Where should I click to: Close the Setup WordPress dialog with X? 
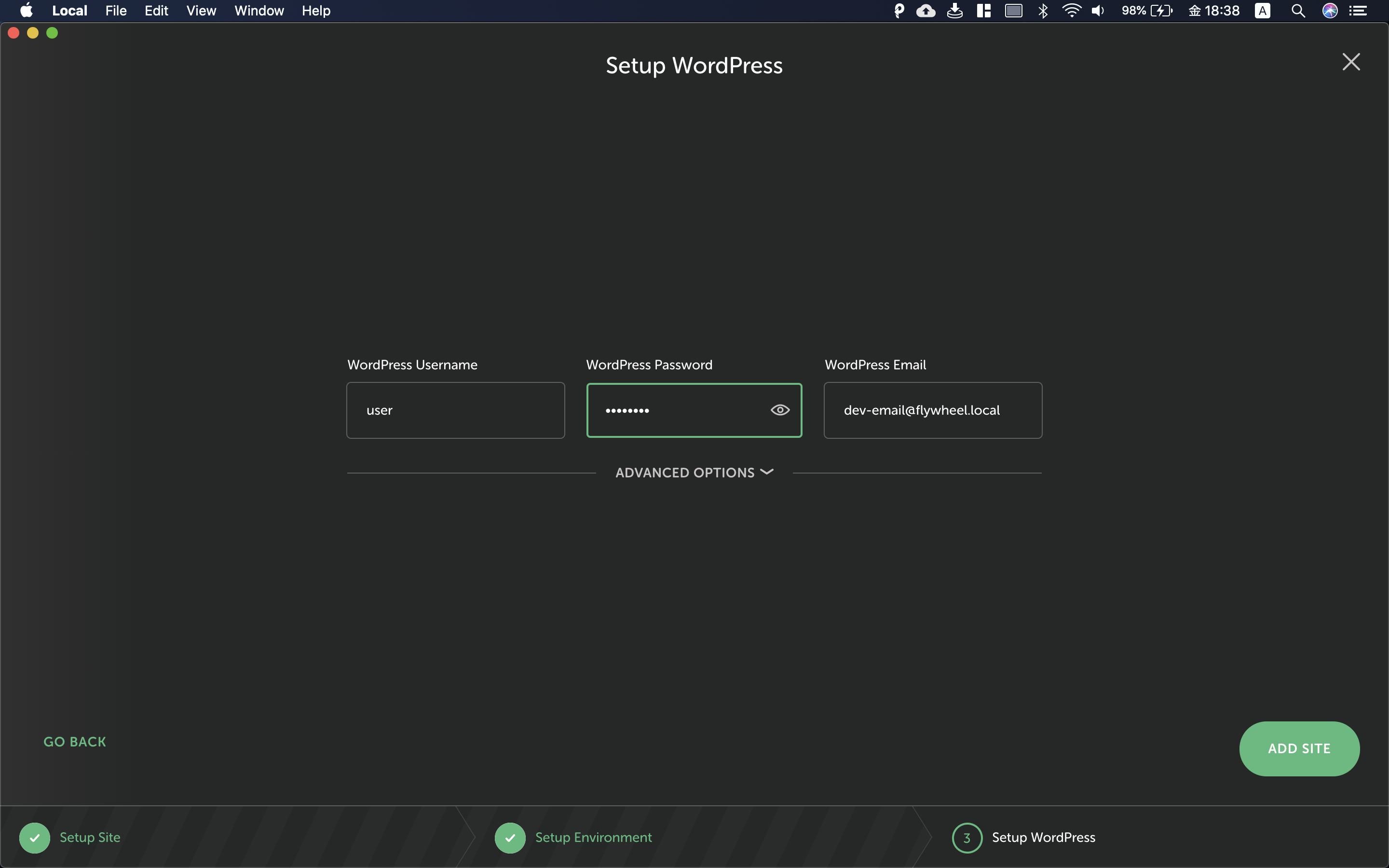1351,62
